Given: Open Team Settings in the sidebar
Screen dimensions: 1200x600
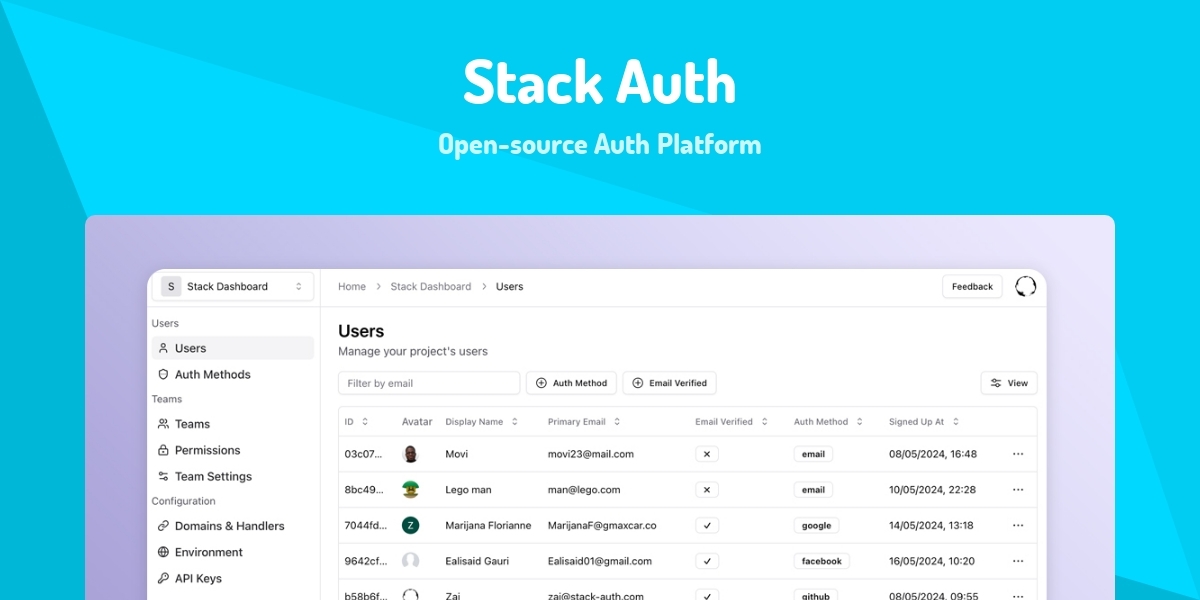Looking at the screenshot, I should (x=232, y=476).
